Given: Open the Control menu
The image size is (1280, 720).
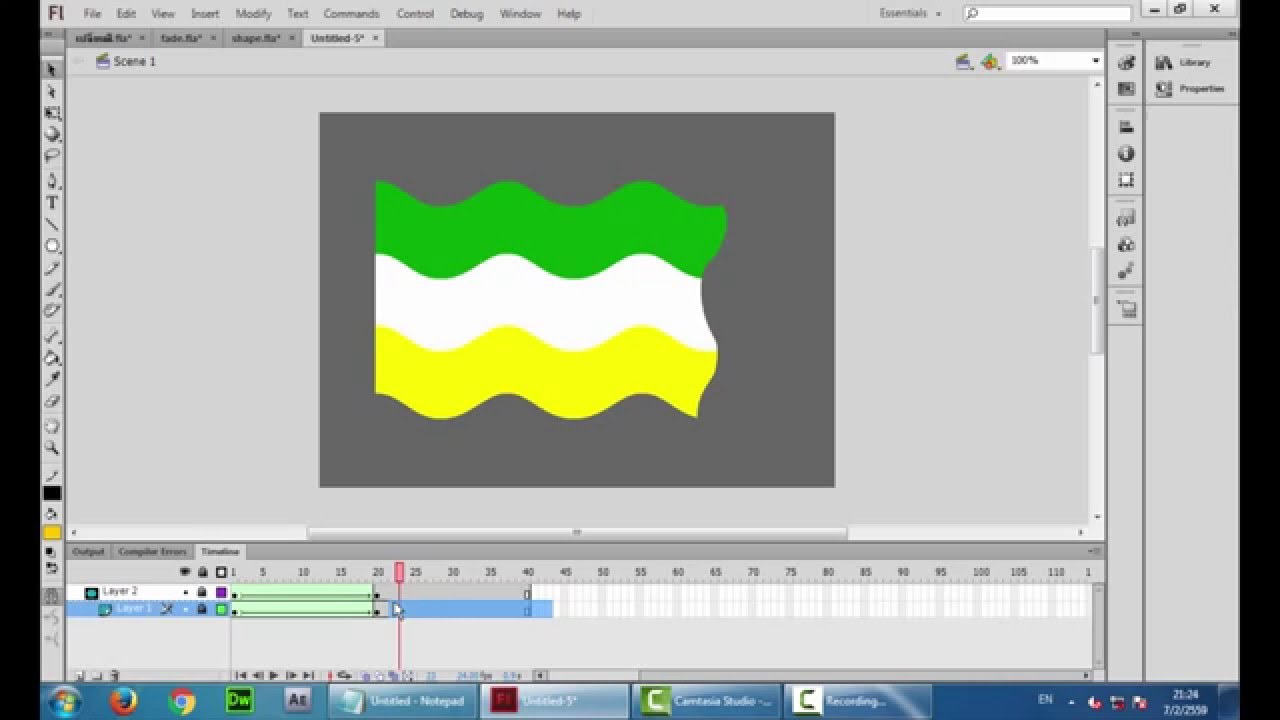Looking at the screenshot, I should [415, 14].
